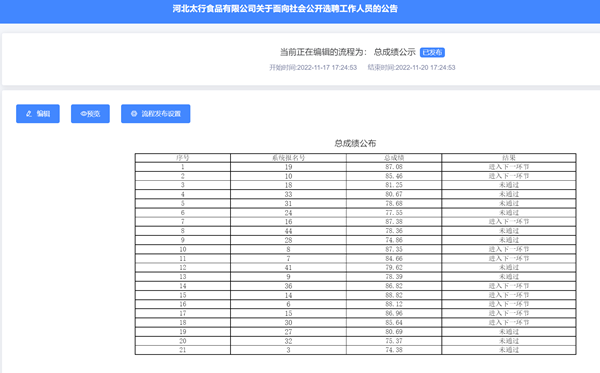Click 未通过 in the 74.38 row
Screen dimensions: 600x373
(509, 350)
